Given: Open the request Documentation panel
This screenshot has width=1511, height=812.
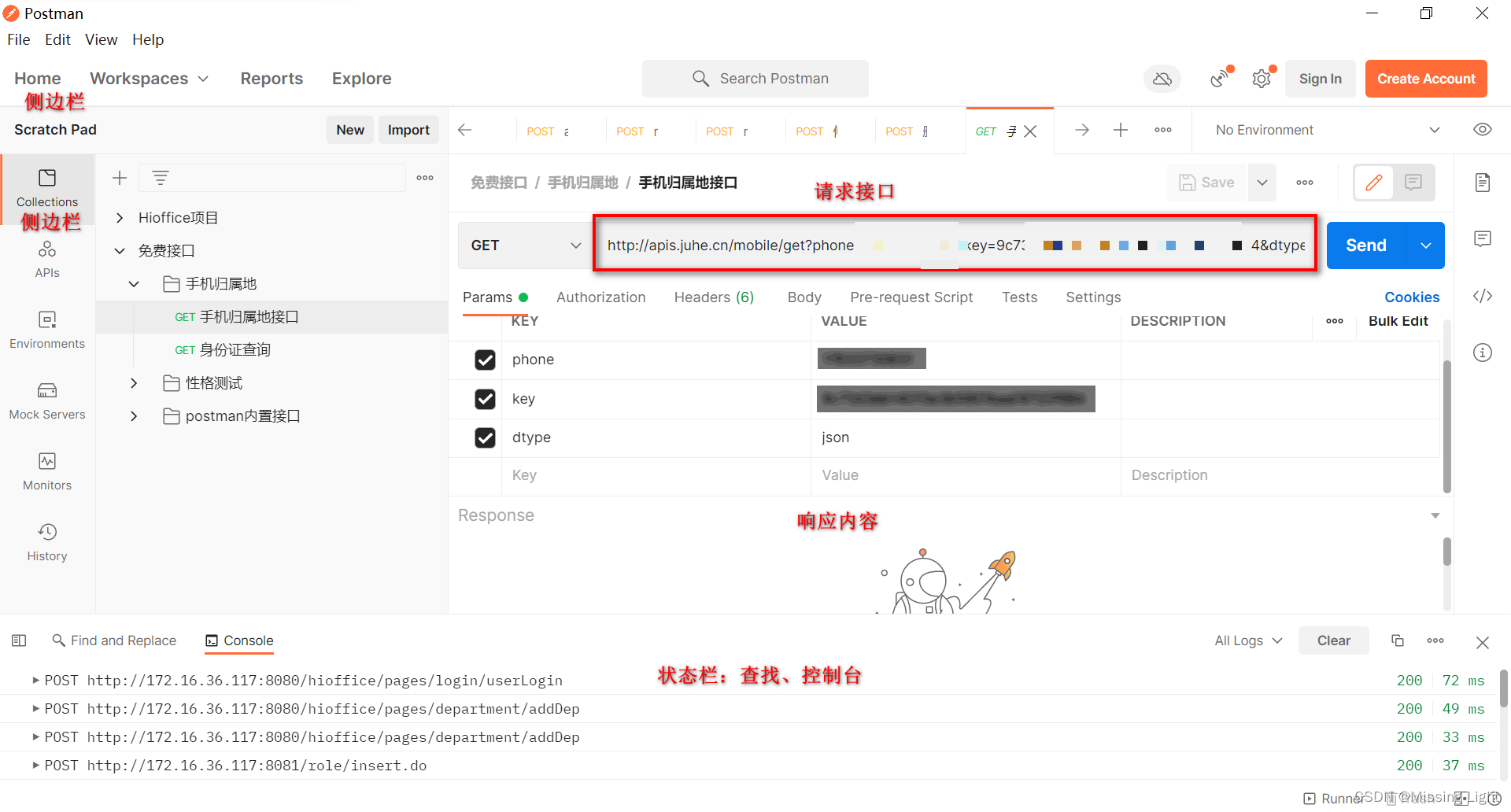Looking at the screenshot, I should pyautogui.click(x=1483, y=182).
